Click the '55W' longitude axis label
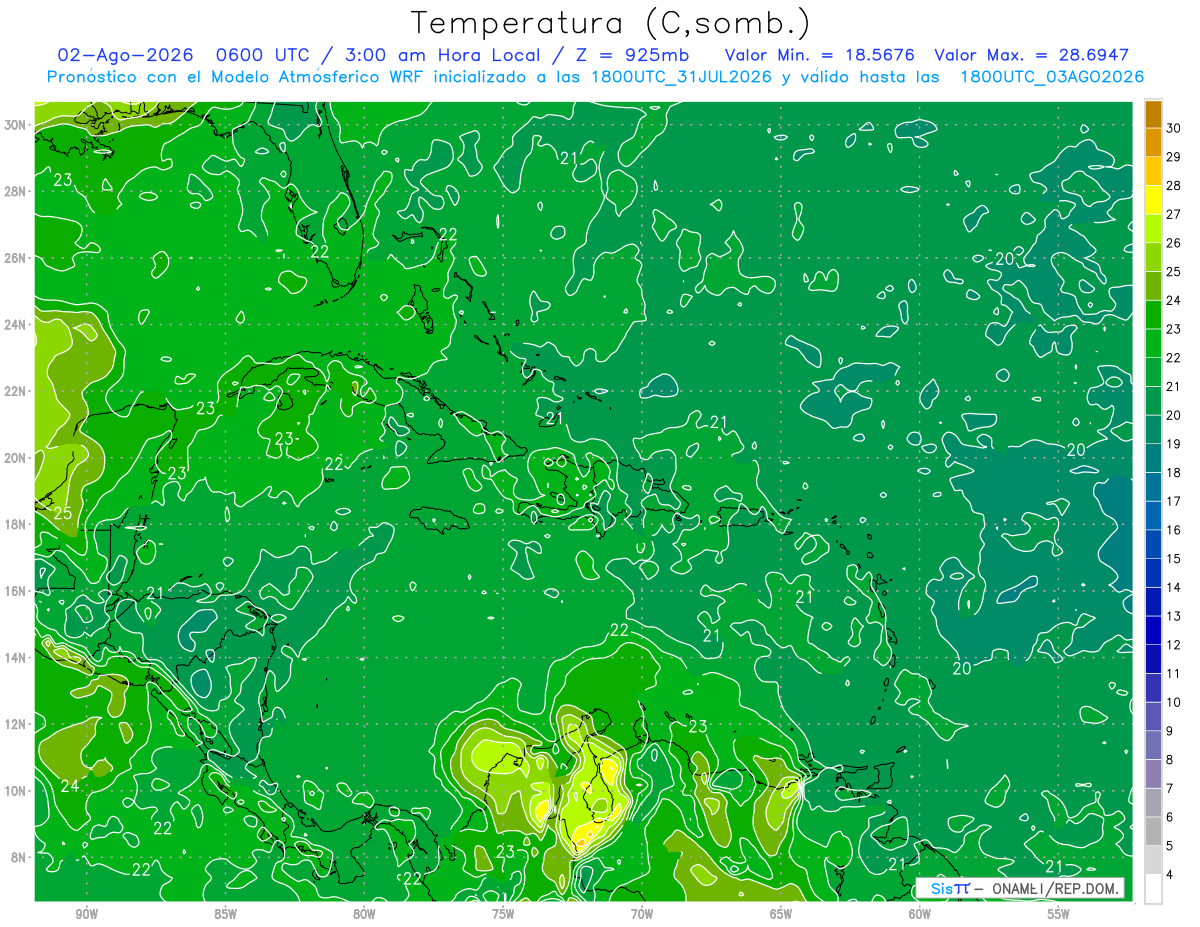 click(x=1059, y=914)
